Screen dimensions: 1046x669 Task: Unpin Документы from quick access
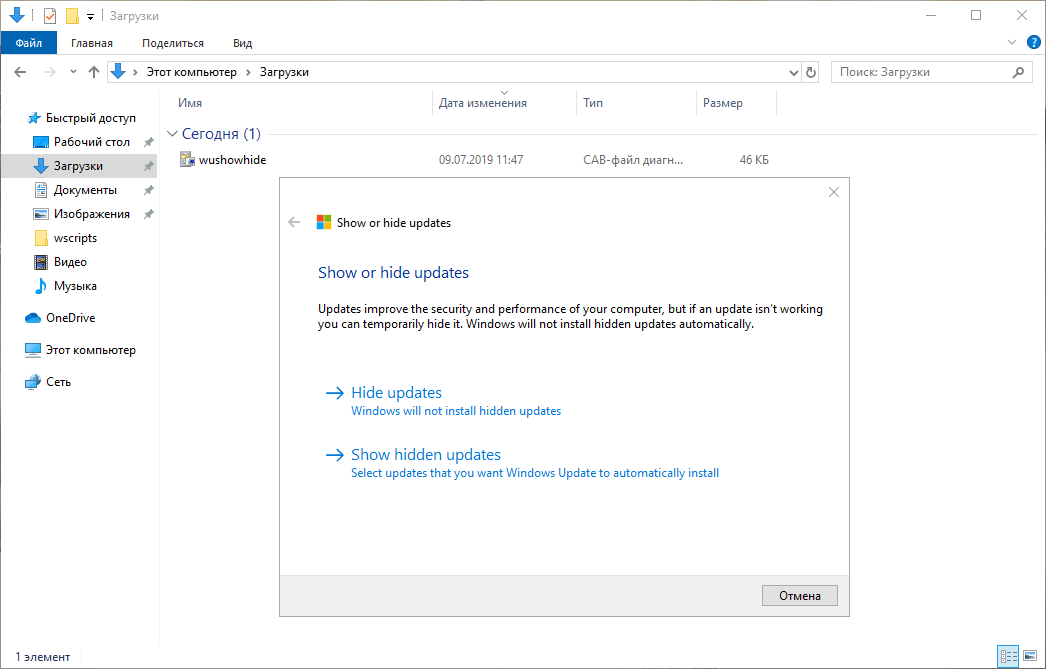[x=148, y=189]
